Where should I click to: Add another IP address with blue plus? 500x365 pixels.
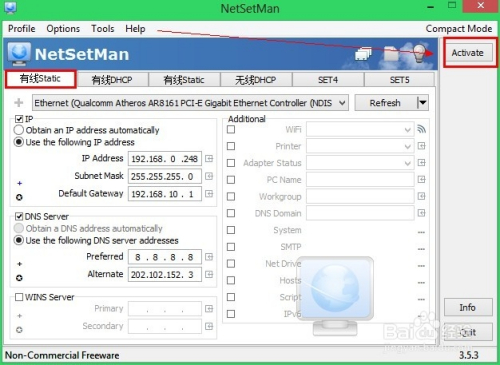tap(20, 183)
